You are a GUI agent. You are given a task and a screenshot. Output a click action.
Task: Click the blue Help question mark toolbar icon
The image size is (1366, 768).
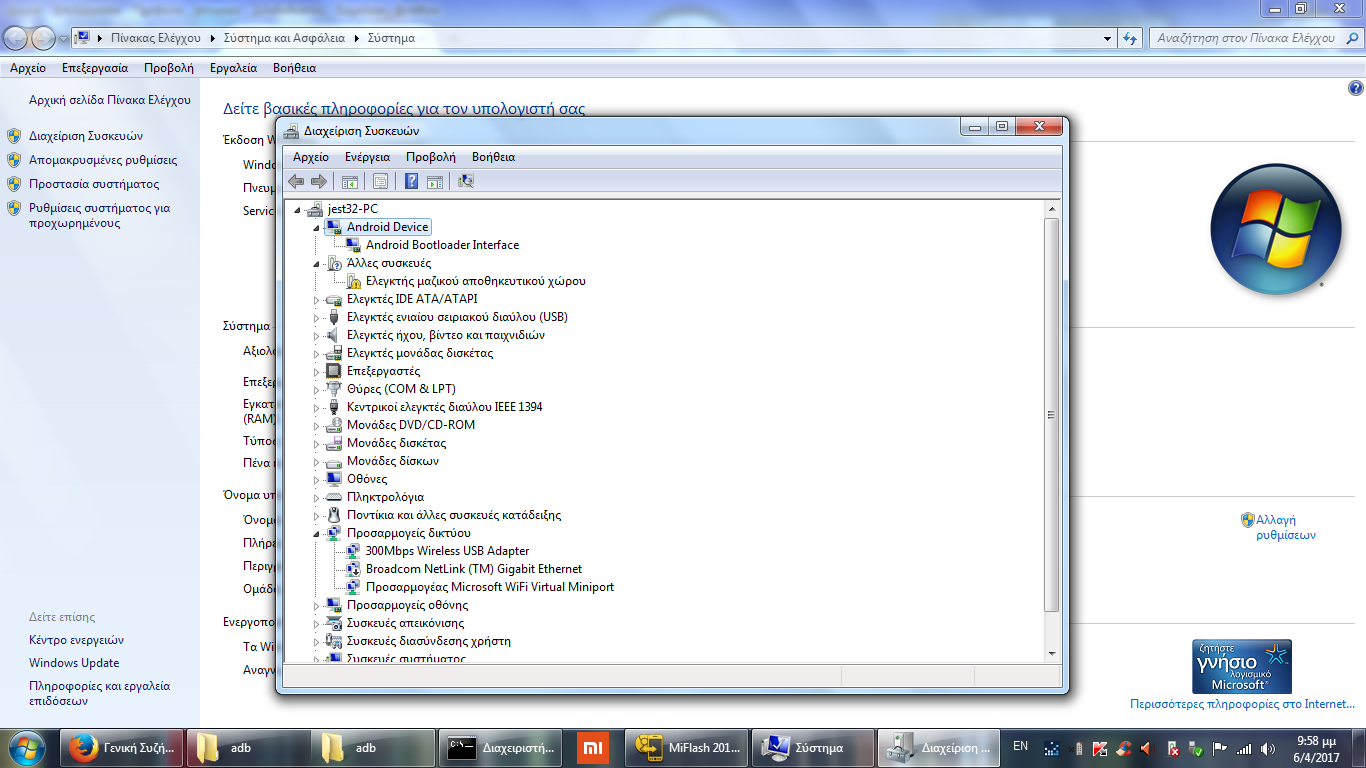(411, 181)
